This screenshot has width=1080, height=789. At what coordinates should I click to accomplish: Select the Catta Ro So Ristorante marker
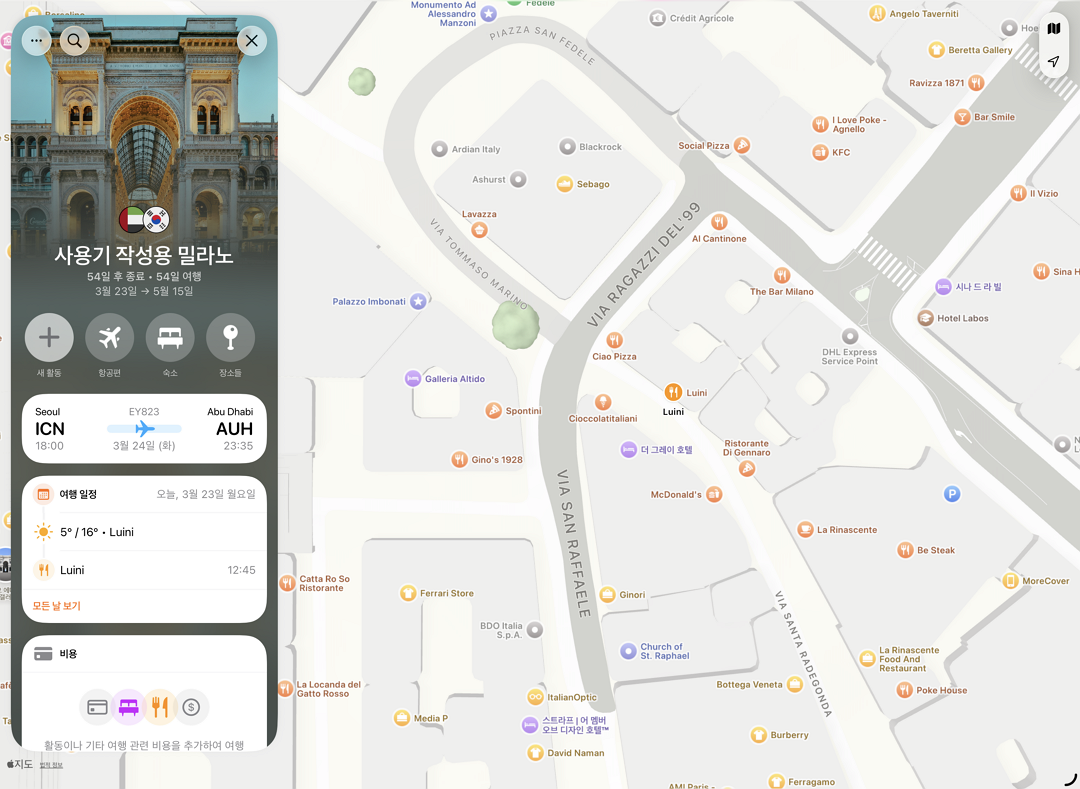point(287,583)
